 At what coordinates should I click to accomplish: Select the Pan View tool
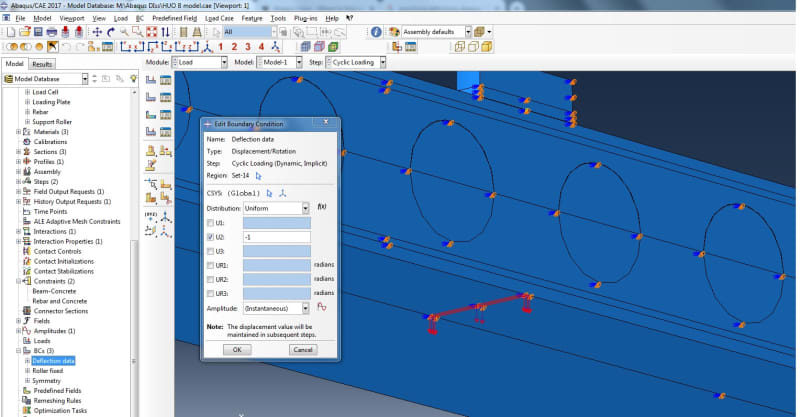[97, 32]
